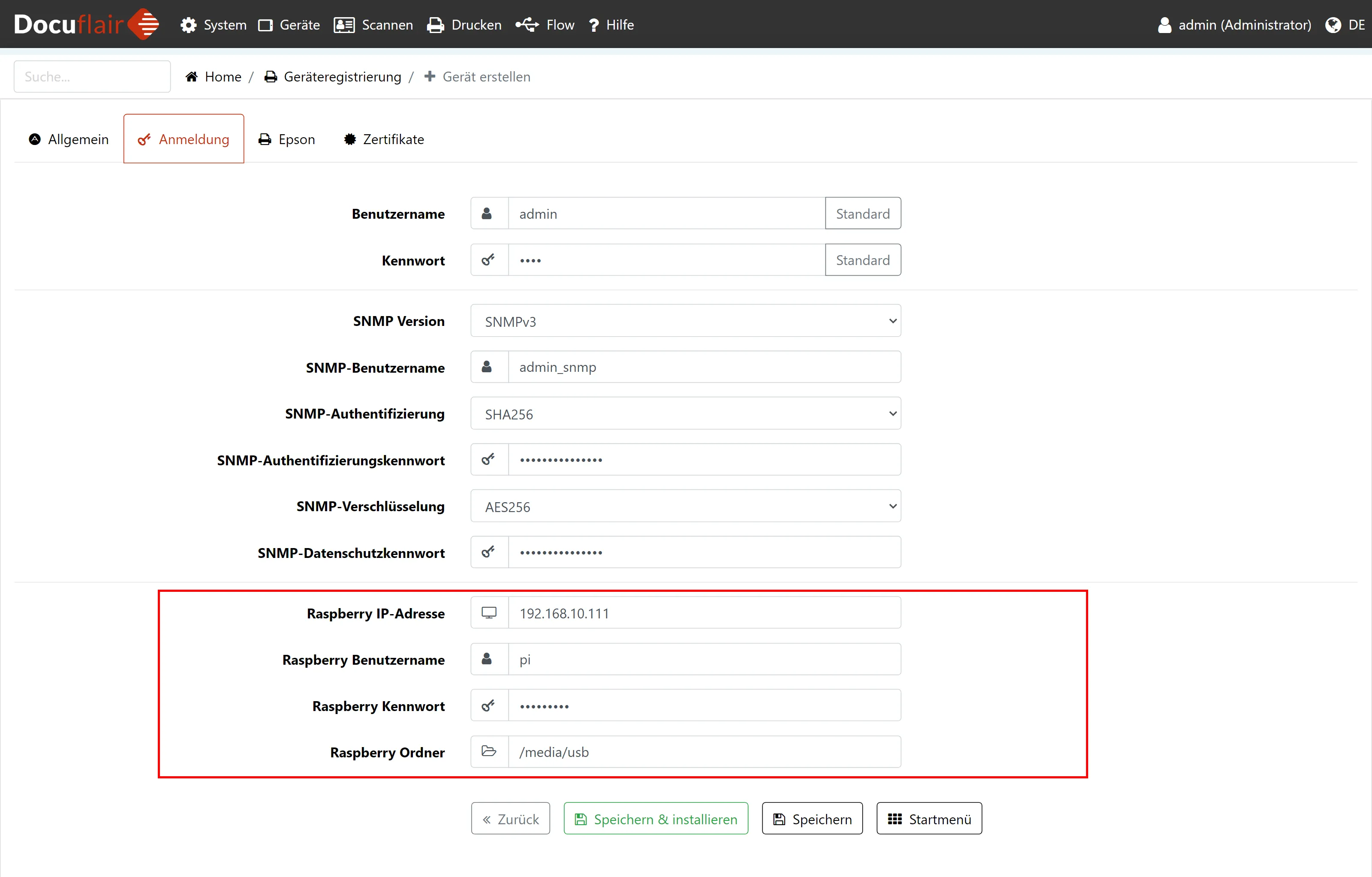The height and width of the screenshot is (877, 1372).
Task: Click the home icon in breadcrumb
Action: click(x=192, y=77)
